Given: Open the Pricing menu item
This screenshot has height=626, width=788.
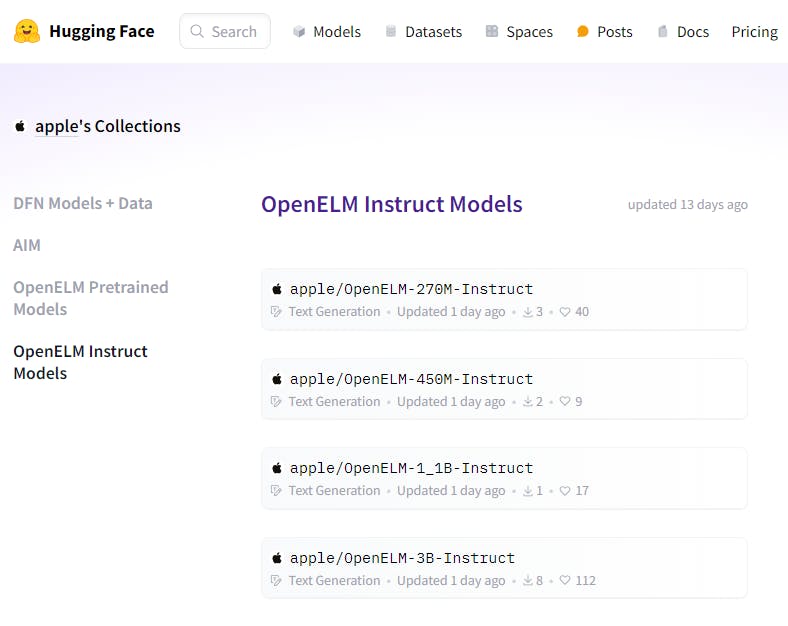Looking at the screenshot, I should tap(754, 31).
